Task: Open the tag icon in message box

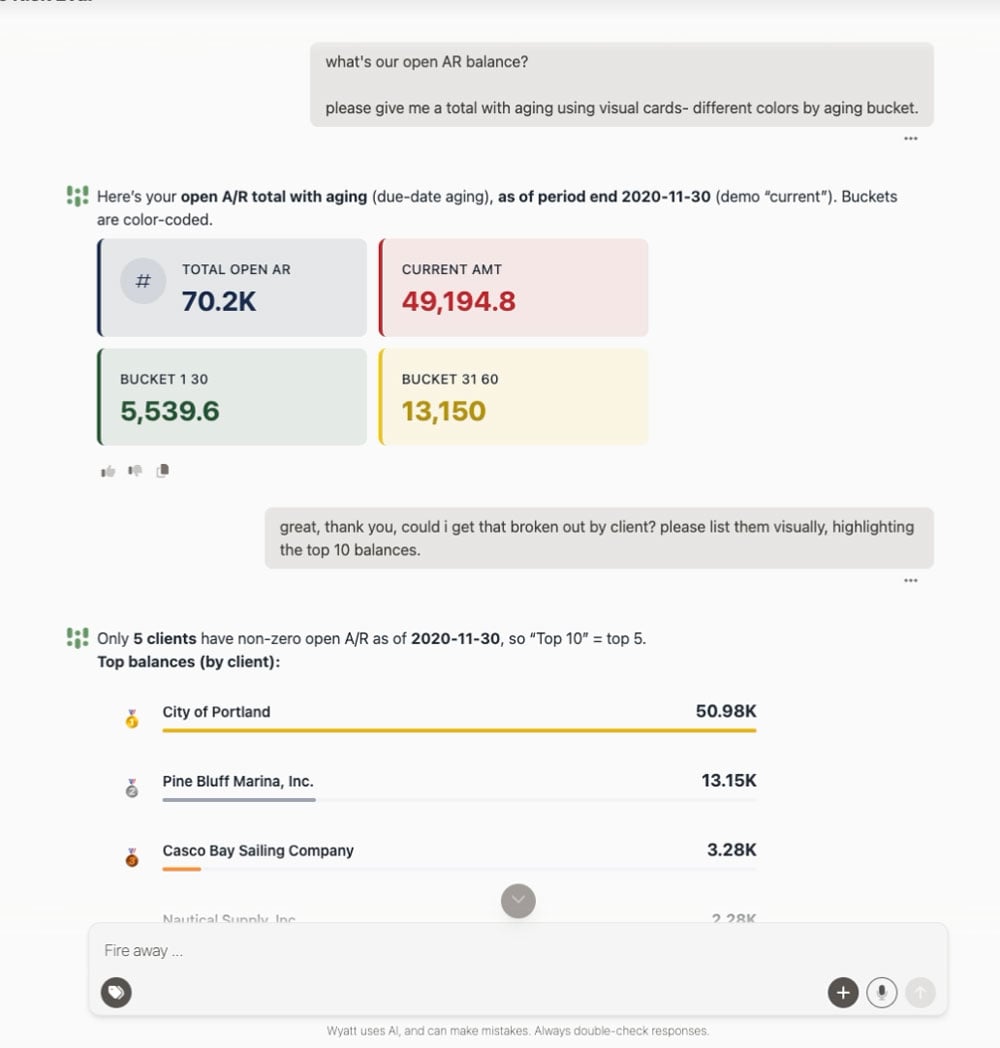Action: (116, 992)
